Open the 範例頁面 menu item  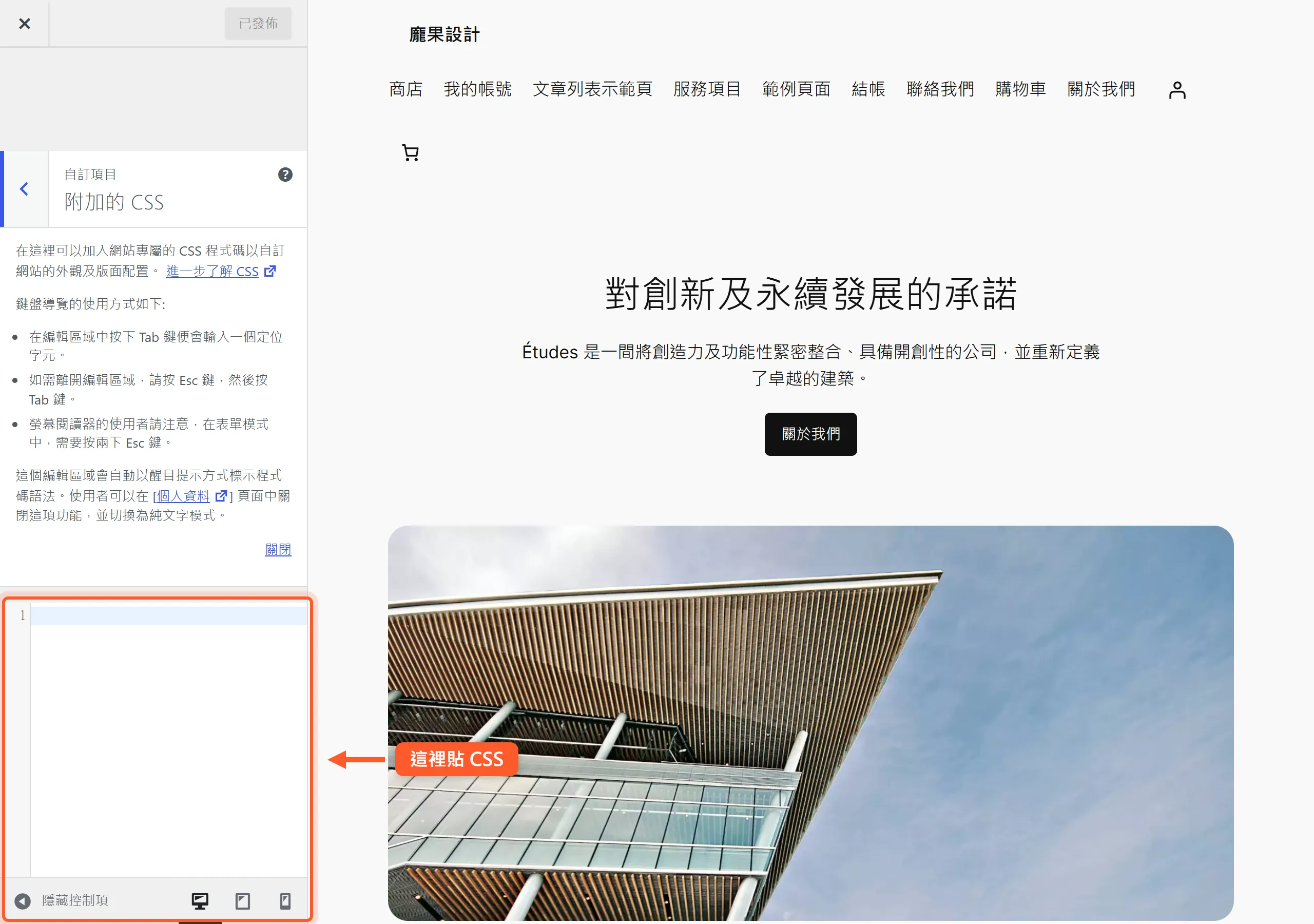[797, 89]
